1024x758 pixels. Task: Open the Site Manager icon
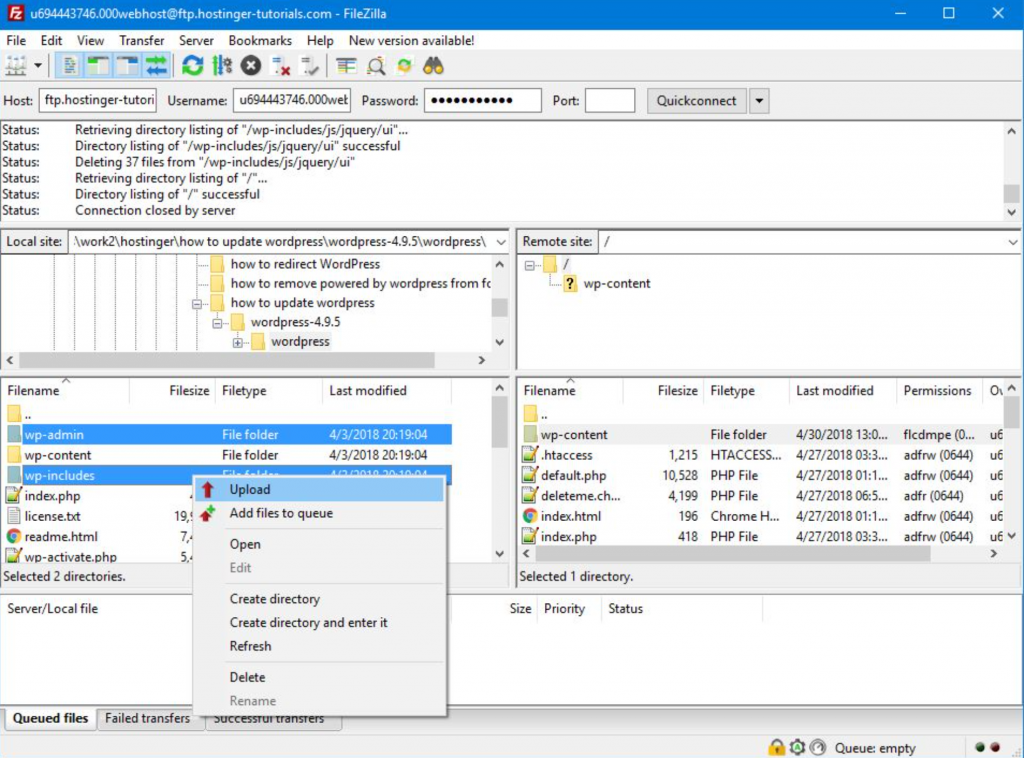point(17,66)
